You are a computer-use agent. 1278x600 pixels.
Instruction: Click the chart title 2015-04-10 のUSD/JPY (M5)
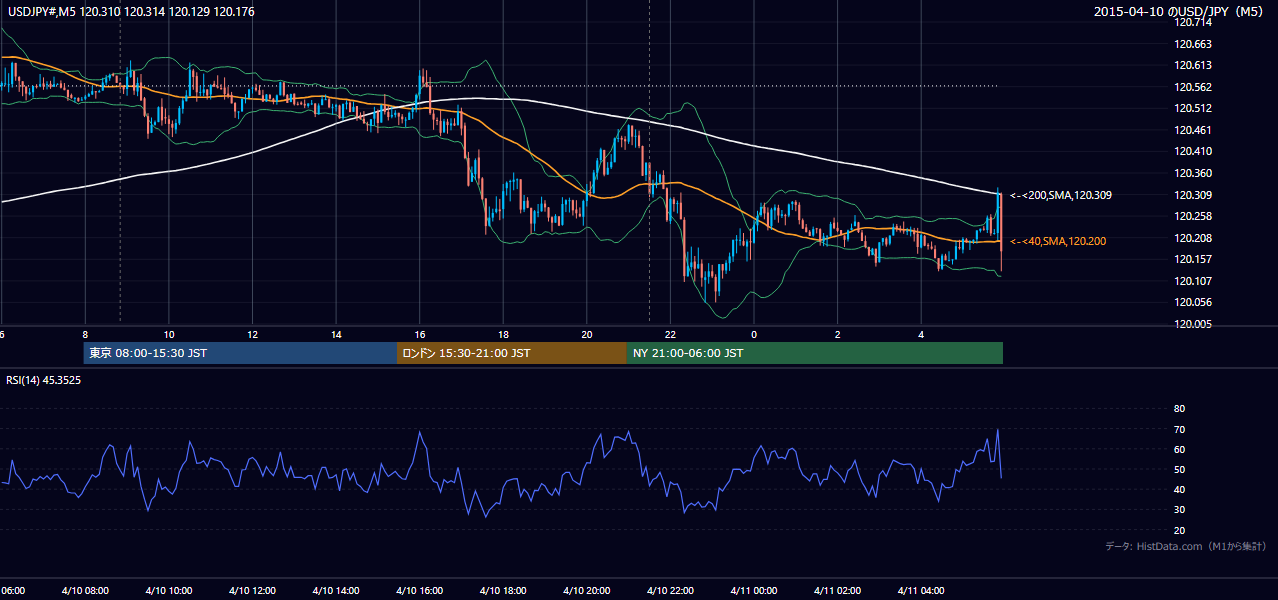click(x=1180, y=12)
